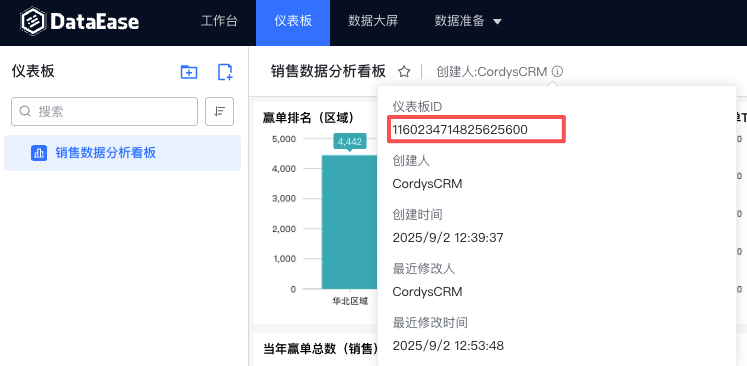Click the 仪表板ID label
The image size is (747, 366).
[x=417, y=107]
